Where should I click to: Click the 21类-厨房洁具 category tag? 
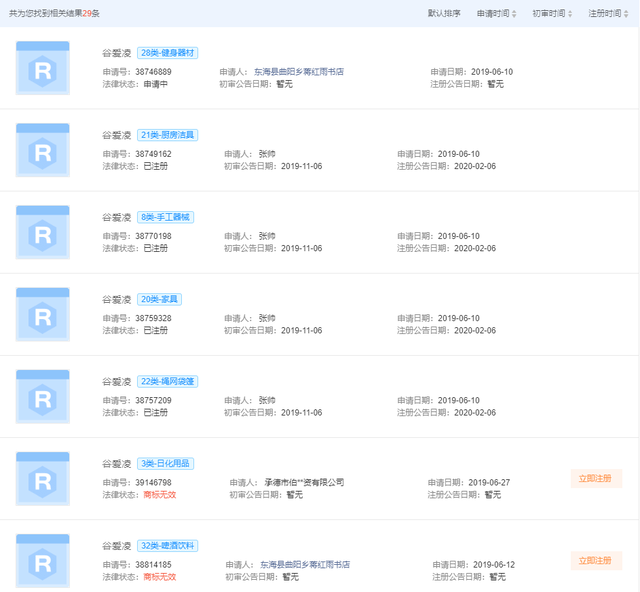point(167,134)
